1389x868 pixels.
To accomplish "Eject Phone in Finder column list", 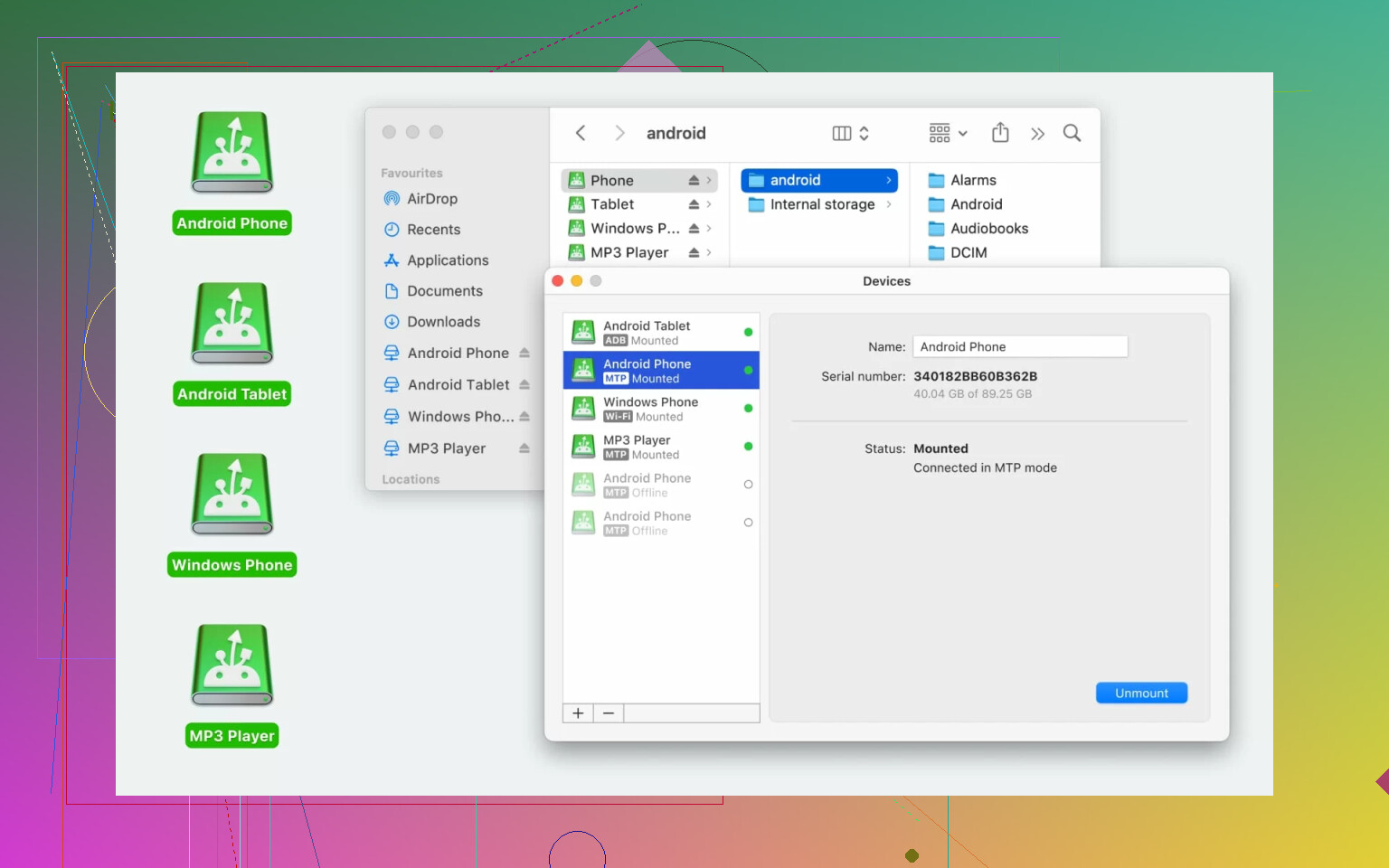I will coord(694,181).
